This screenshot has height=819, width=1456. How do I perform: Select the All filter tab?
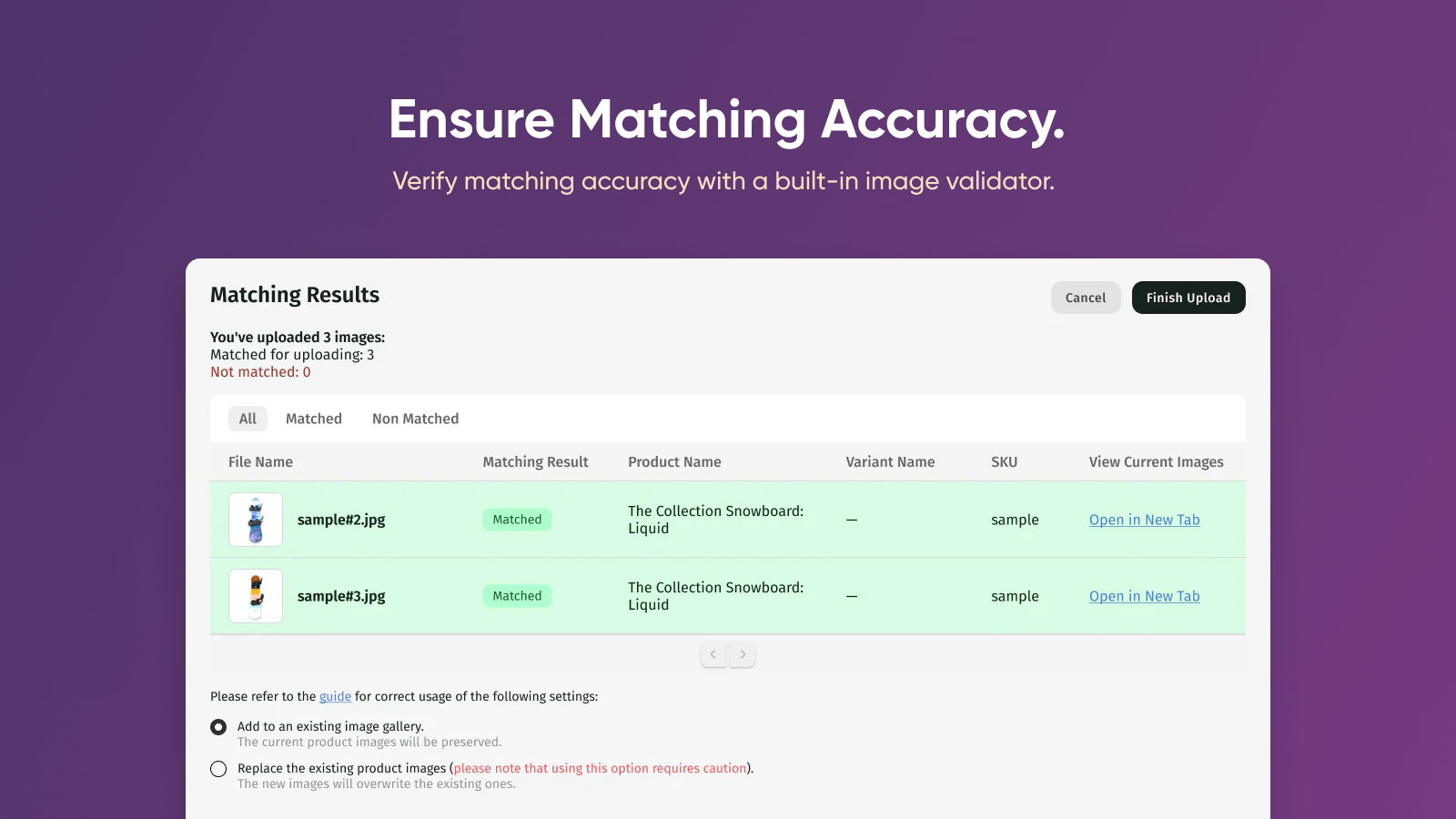point(247,419)
